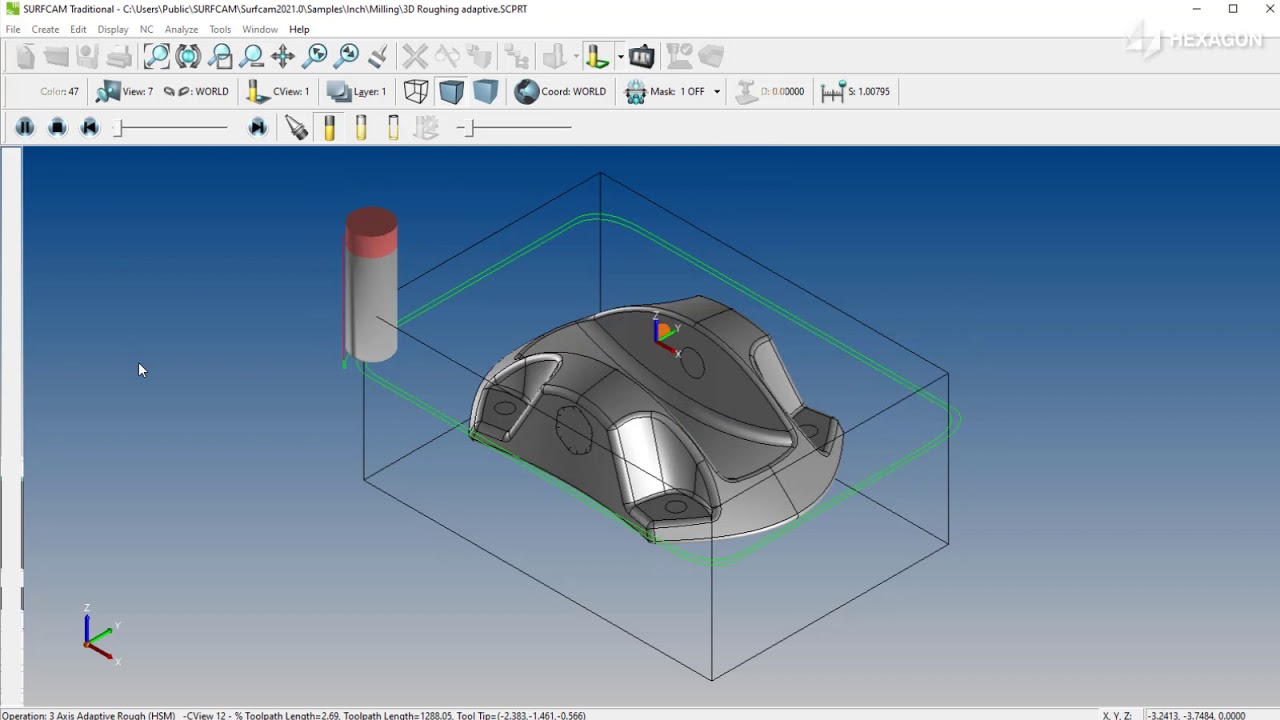Toggle the tool holder display icon
Screen dimensions: 1280x720
point(296,127)
